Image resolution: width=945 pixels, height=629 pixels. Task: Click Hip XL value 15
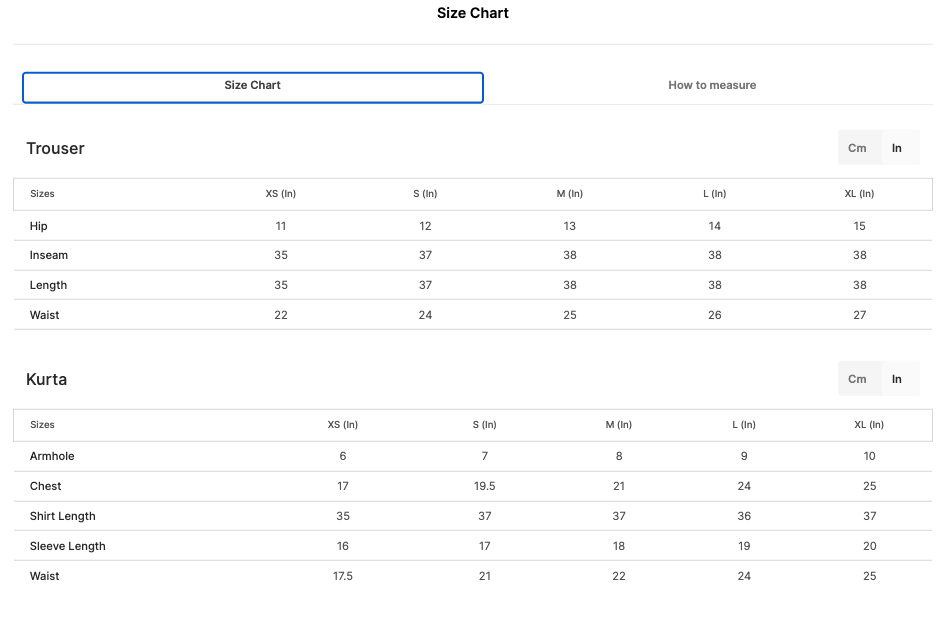tap(859, 226)
